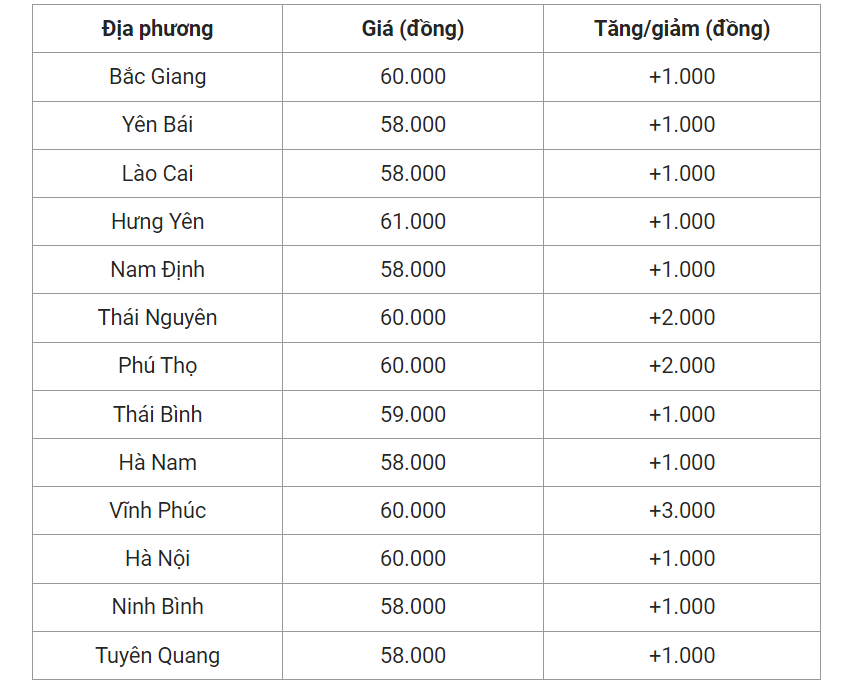This screenshot has width=853, height=692.
Task: Click the Tăng/giảm (đồng) column header
Action: click(682, 29)
